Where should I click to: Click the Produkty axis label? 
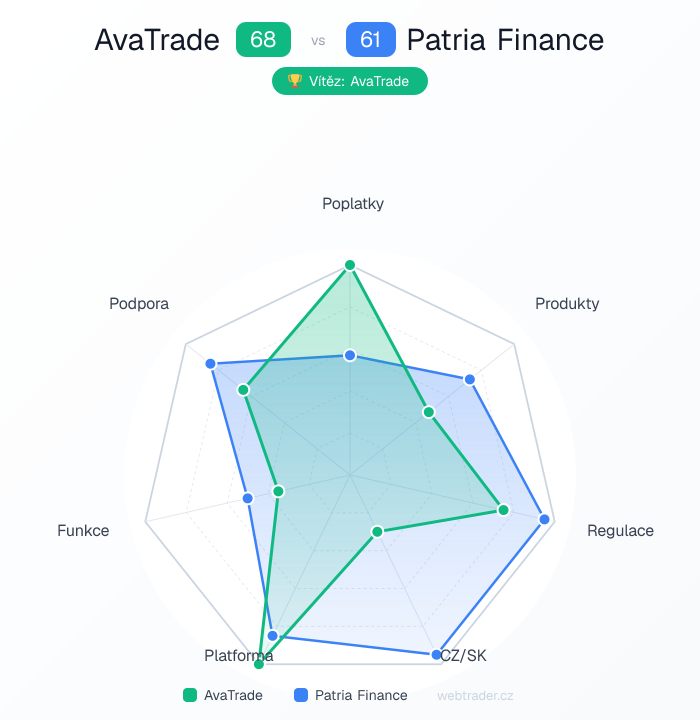click(x=567, y=303)
